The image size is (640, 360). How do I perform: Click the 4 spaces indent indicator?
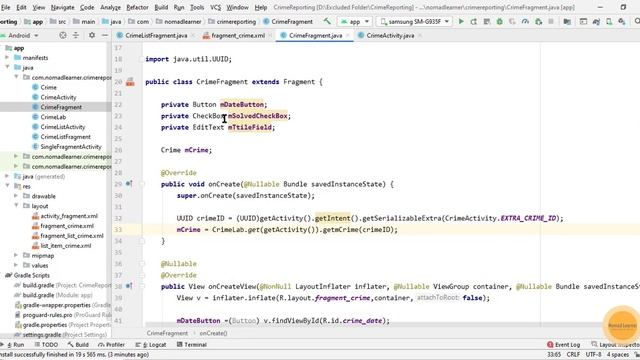(x=618, y=355)
